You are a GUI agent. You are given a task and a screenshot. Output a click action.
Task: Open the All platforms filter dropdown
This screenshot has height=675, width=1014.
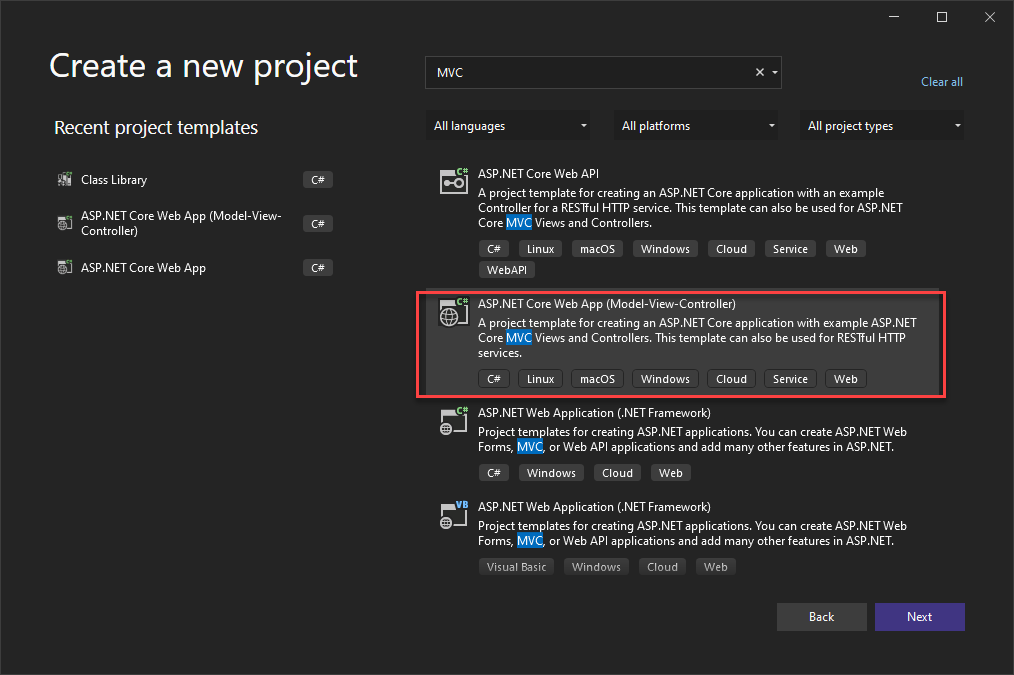pos(698,126)
